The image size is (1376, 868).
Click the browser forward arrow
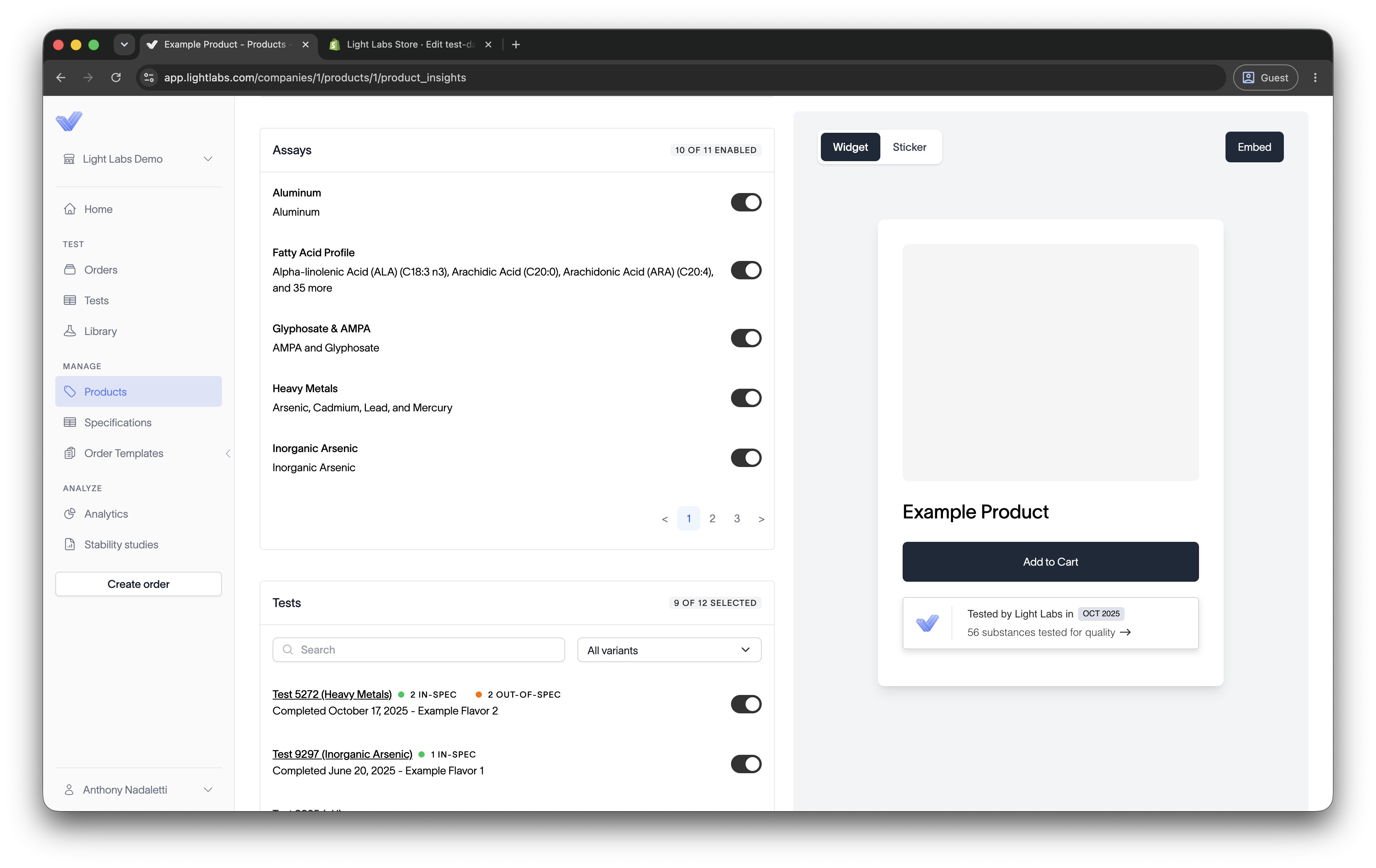(88, 78)
